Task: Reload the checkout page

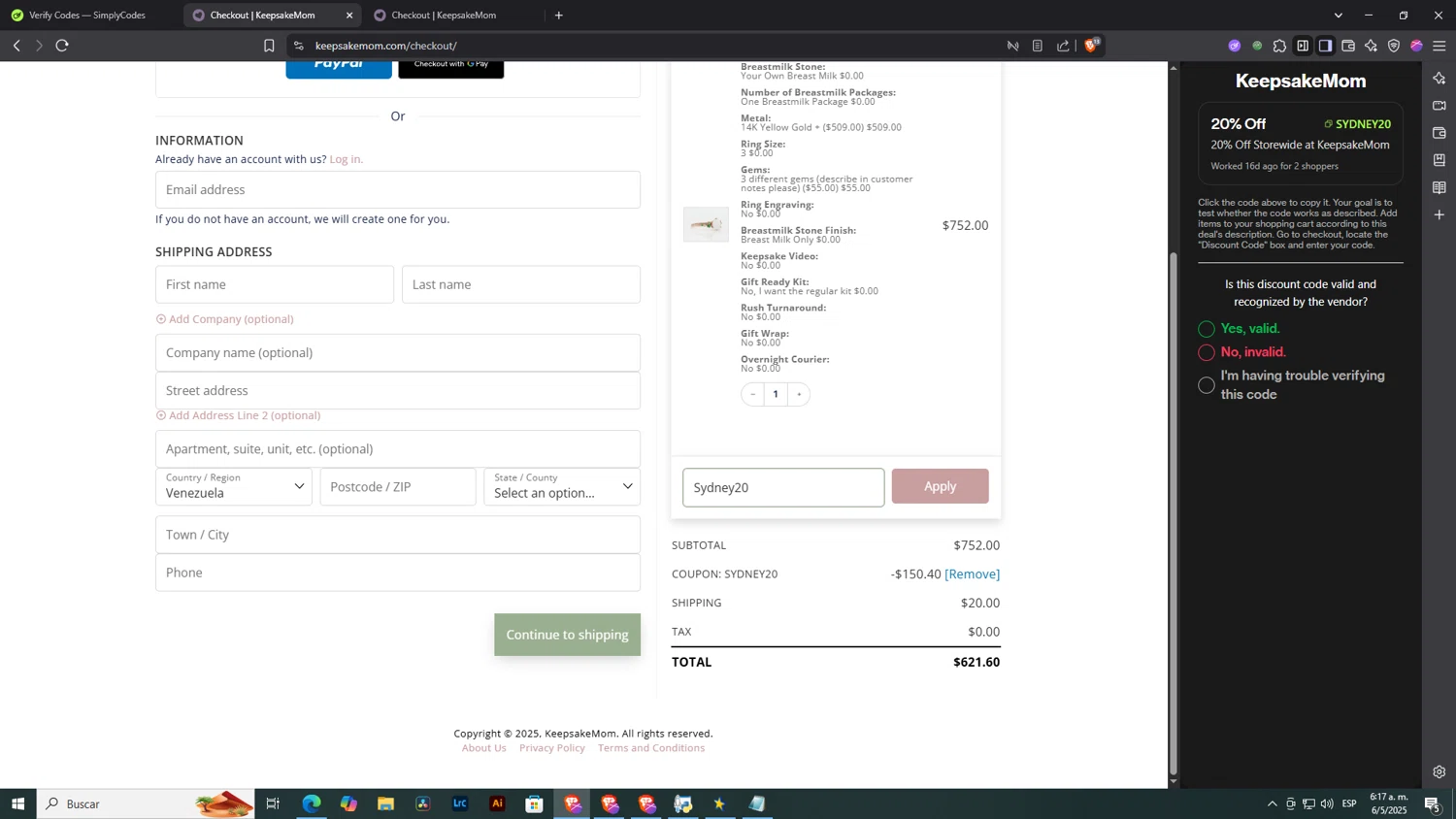Action: point(62,46)
